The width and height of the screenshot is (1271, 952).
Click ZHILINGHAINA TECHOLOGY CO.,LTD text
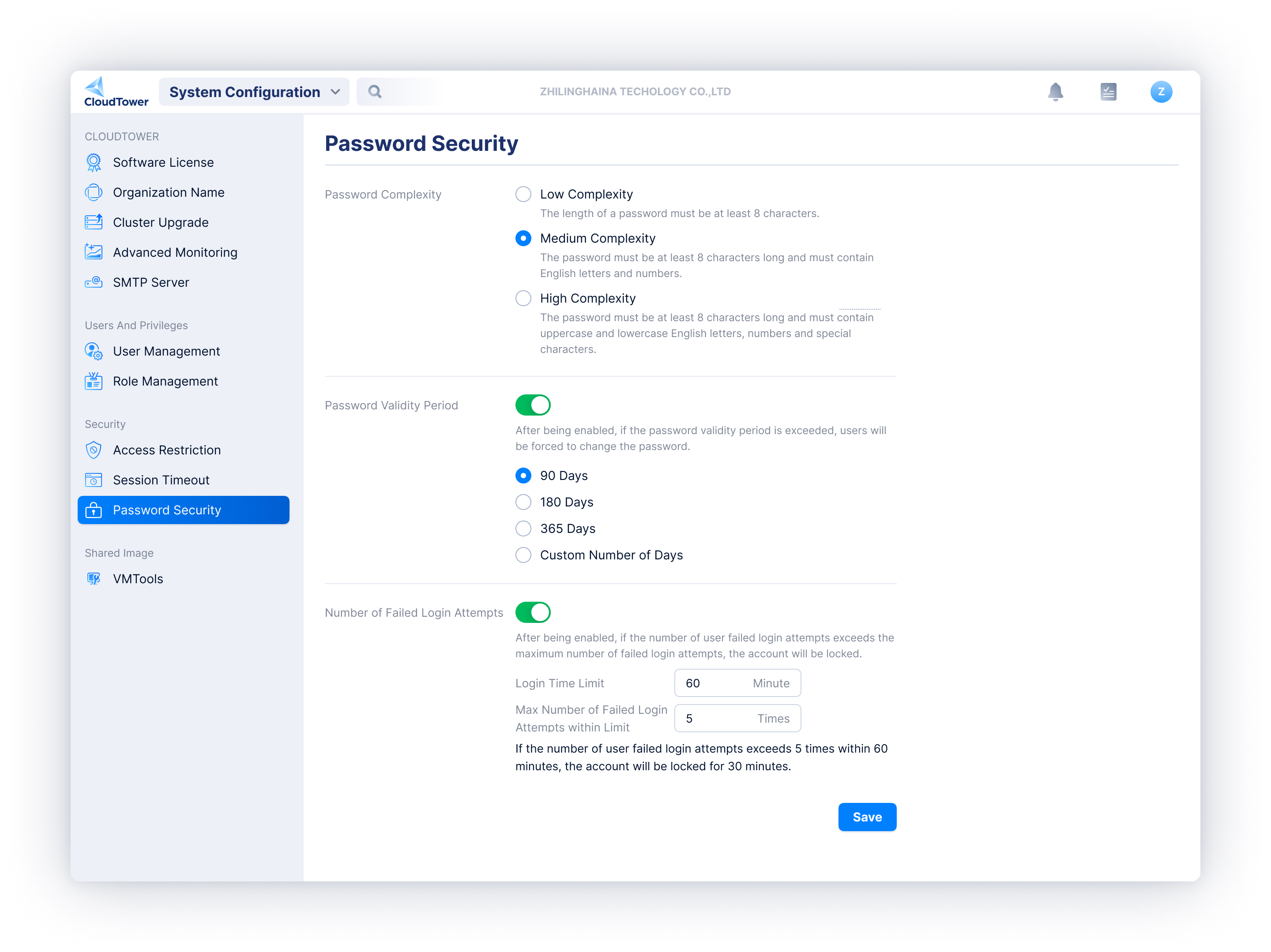(x=635, y=92)
